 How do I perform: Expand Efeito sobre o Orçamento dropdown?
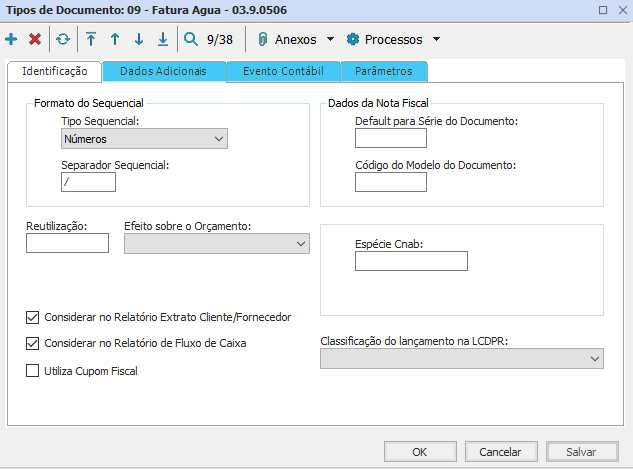[216, 243]
